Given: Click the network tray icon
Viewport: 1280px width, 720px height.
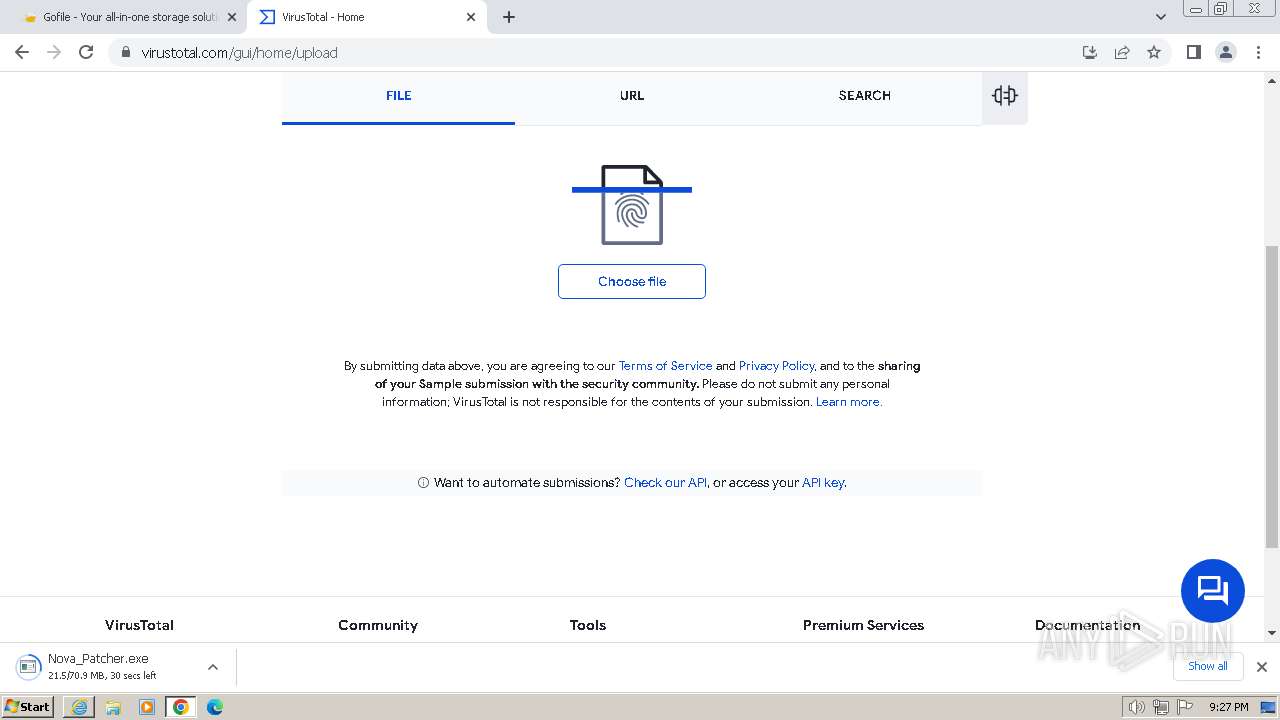Looking at the screenshot, I should click(1161, 707).
